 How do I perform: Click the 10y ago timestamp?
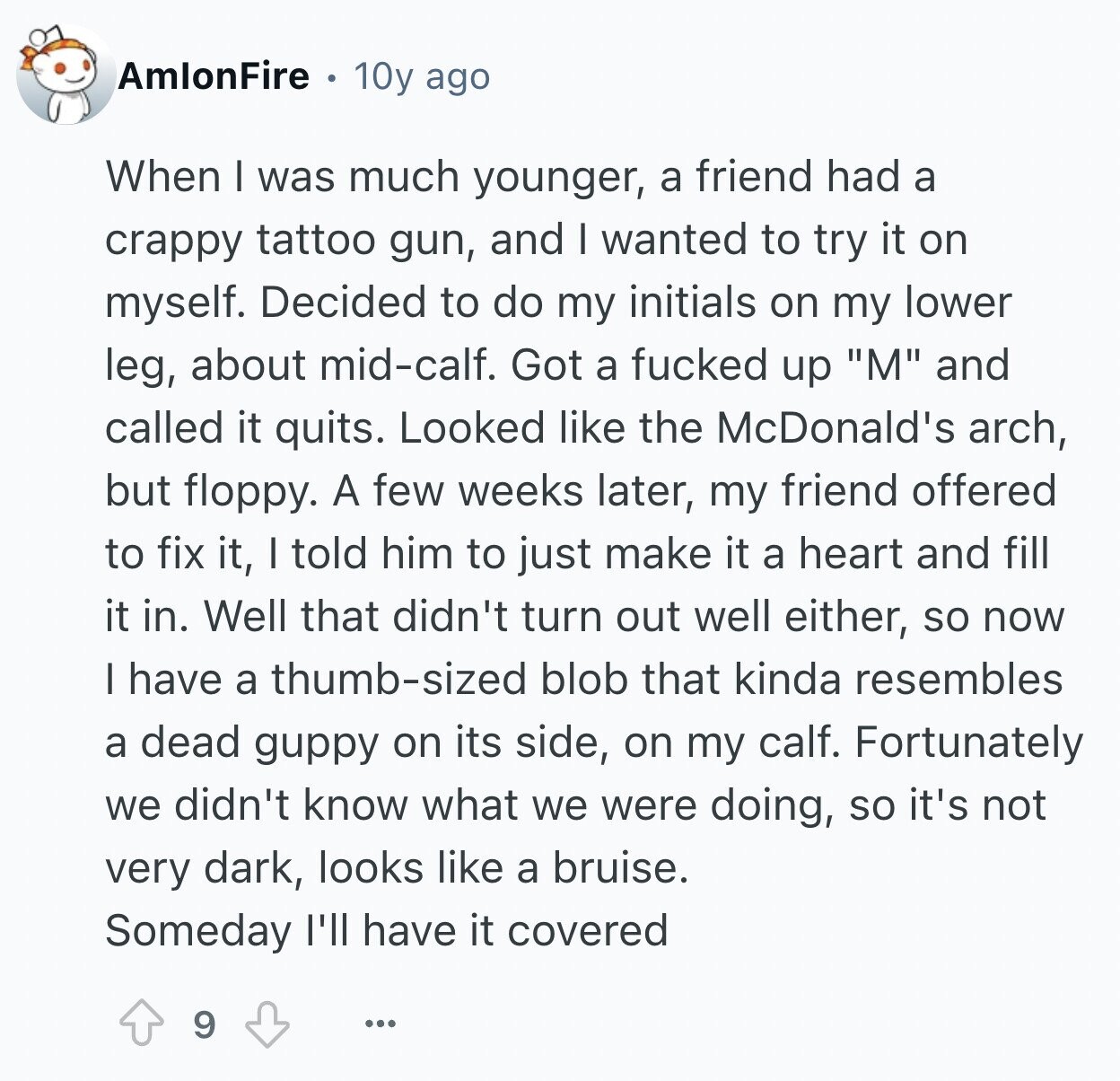point(422,77)
